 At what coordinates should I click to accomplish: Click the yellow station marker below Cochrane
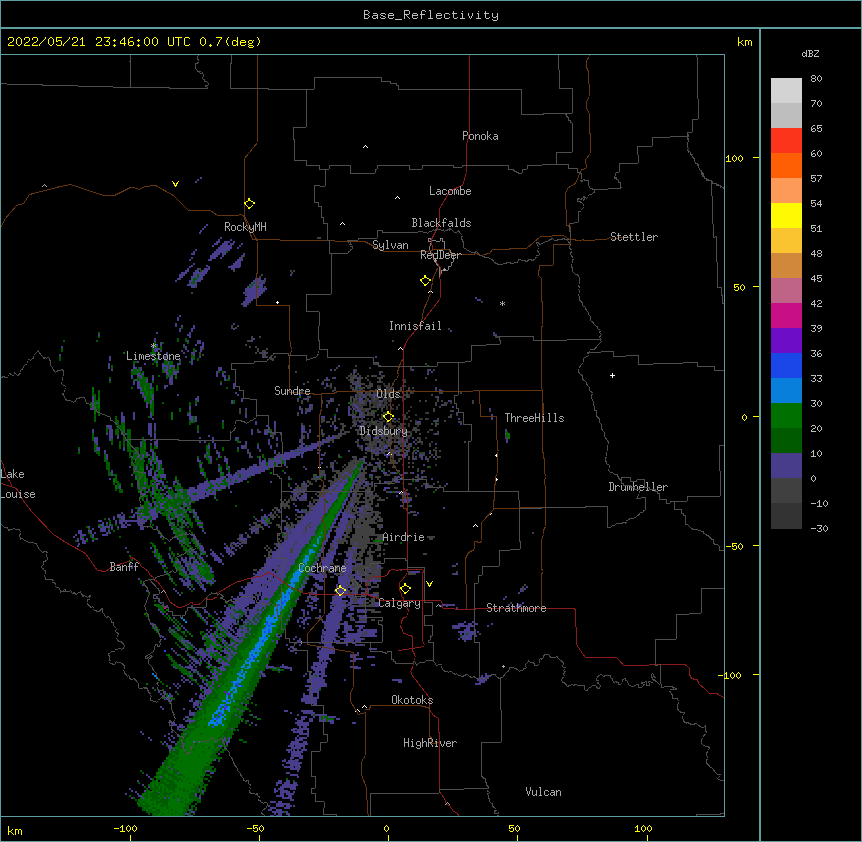click(x=340, y=591)
